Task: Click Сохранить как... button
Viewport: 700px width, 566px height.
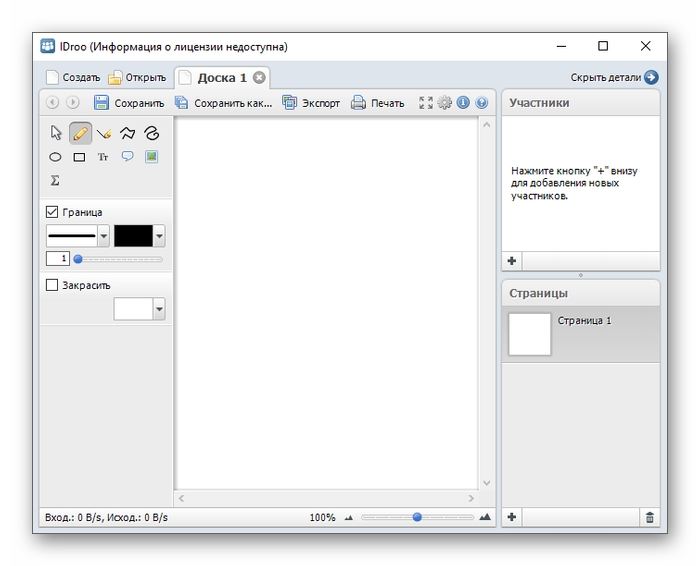Action: point(223,103)
